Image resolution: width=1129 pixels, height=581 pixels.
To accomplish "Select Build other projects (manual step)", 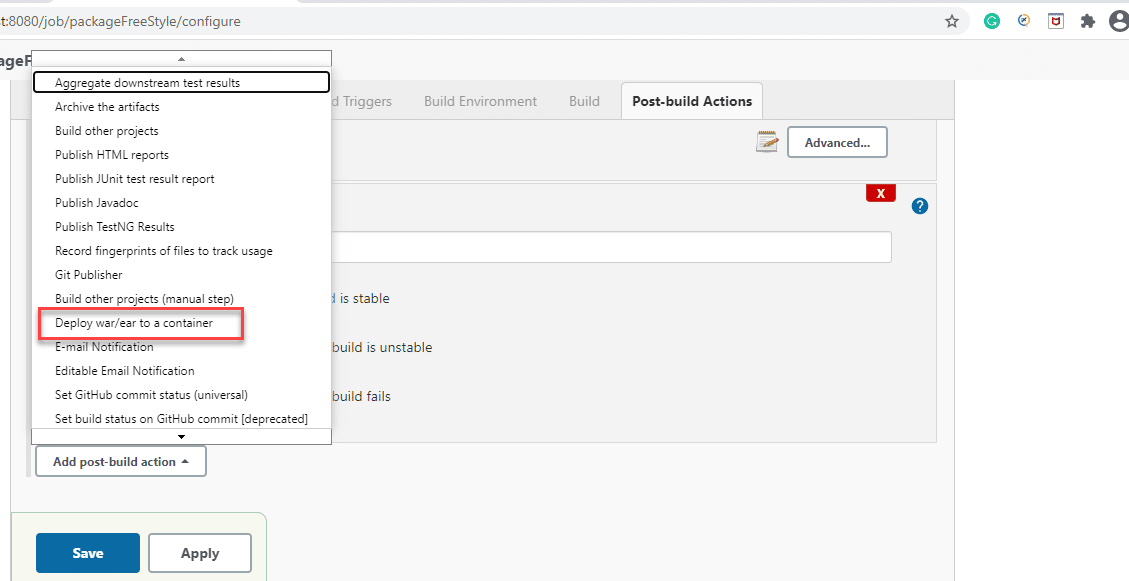I will pyautogui.click(x=181, y=299).
